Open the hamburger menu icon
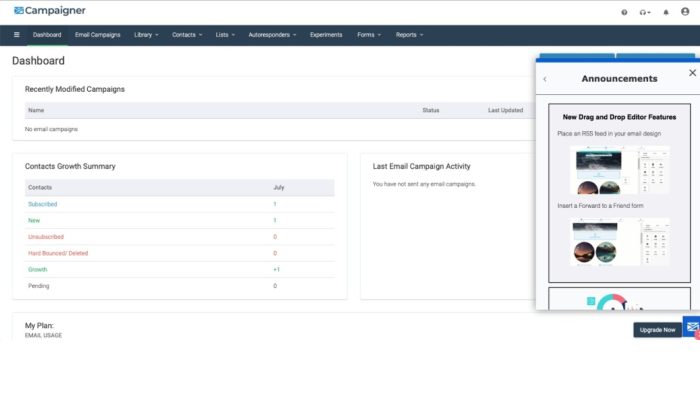The image size is (700, 400). pos(17,35)
